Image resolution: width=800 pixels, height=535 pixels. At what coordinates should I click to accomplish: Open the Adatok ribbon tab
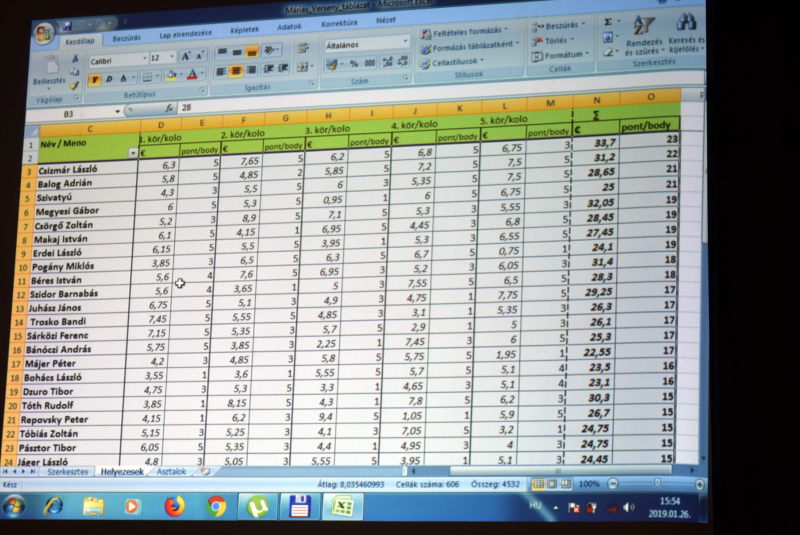289,27
